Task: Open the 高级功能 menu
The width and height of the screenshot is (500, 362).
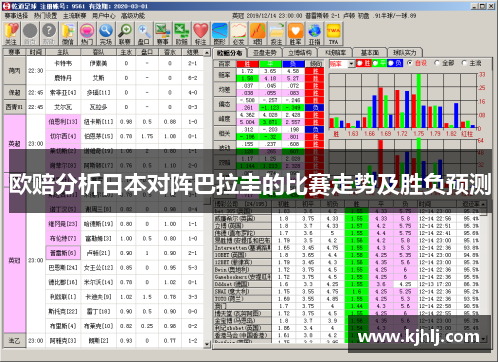Action: pos(133,16)
